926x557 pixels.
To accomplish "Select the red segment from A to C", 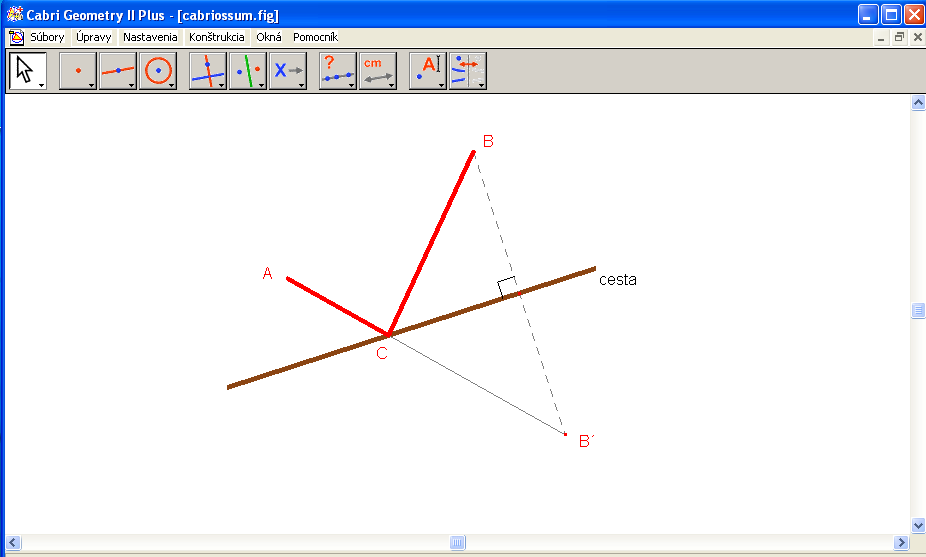I will tap(337, 306).
